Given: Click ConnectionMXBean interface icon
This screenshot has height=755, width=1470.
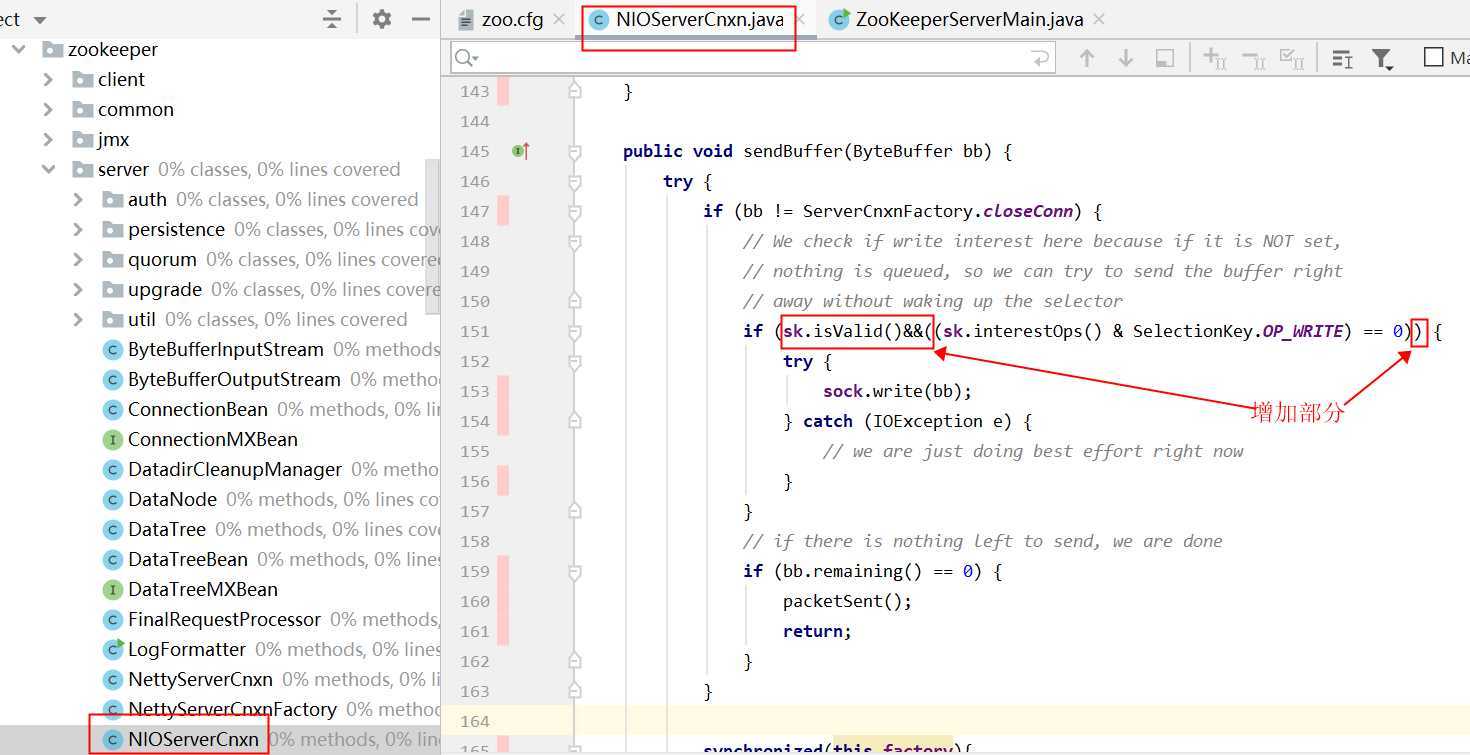Looking at the screenshot, I should pyautogui.click(x=113, y=440).
